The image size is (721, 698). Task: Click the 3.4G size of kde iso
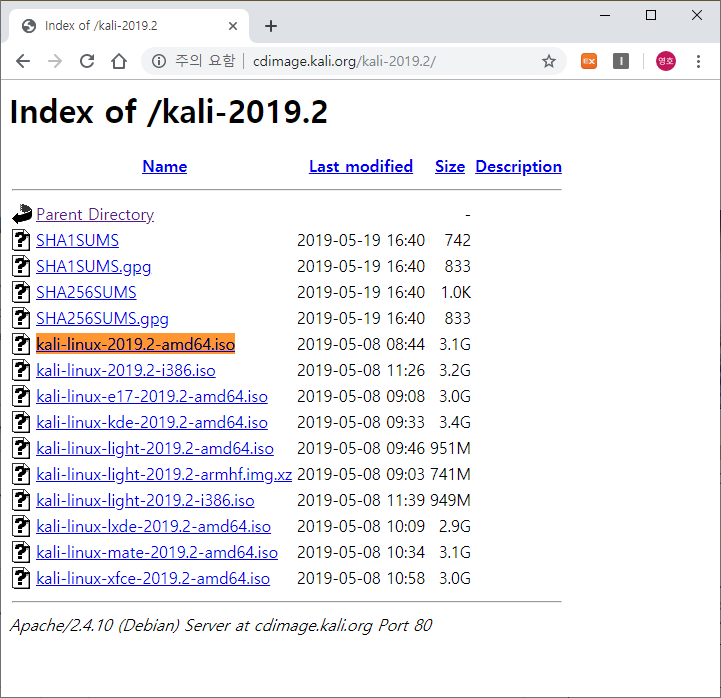(x=455, y=423)
